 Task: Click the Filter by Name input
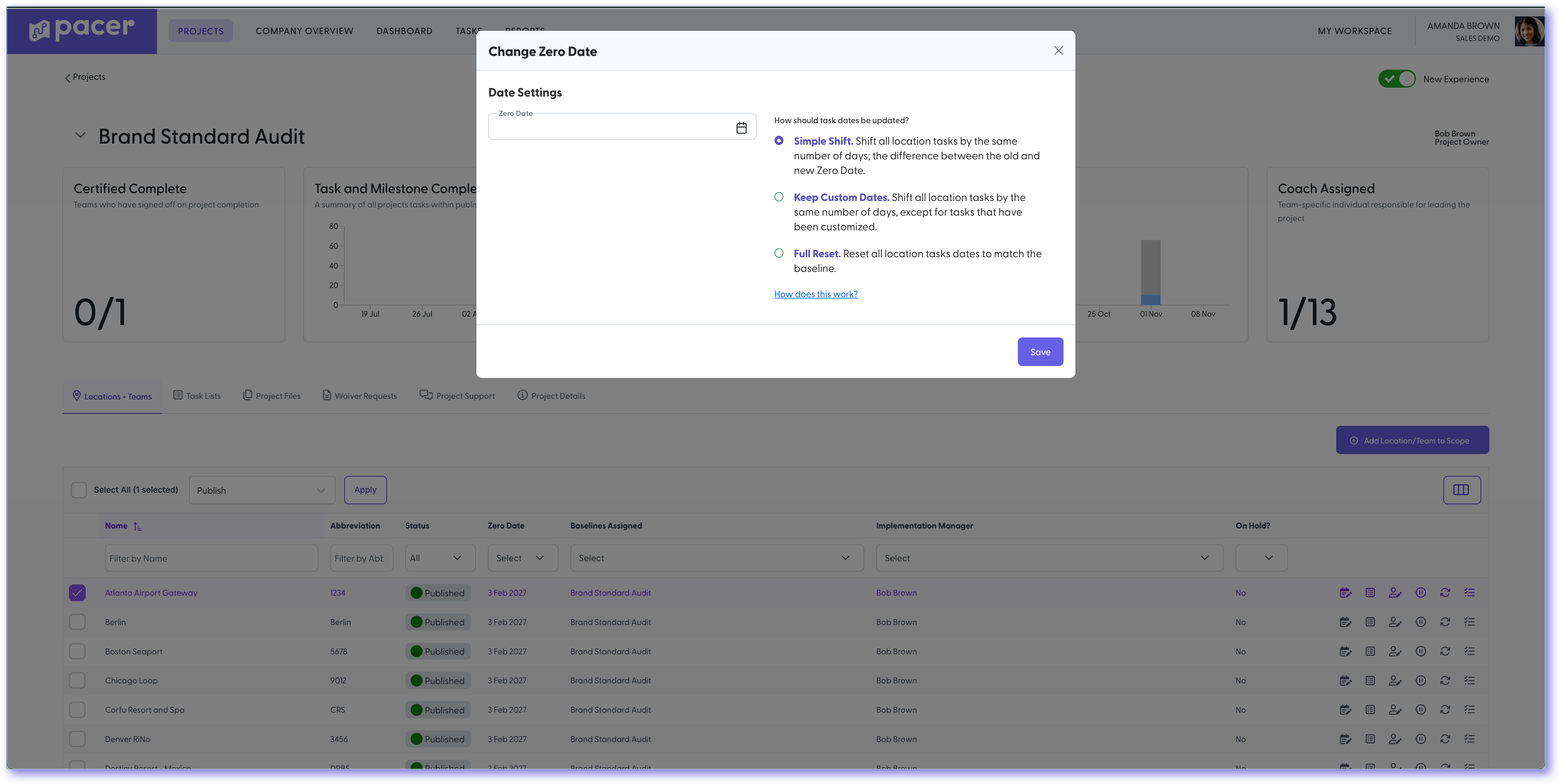coord(211,558)
